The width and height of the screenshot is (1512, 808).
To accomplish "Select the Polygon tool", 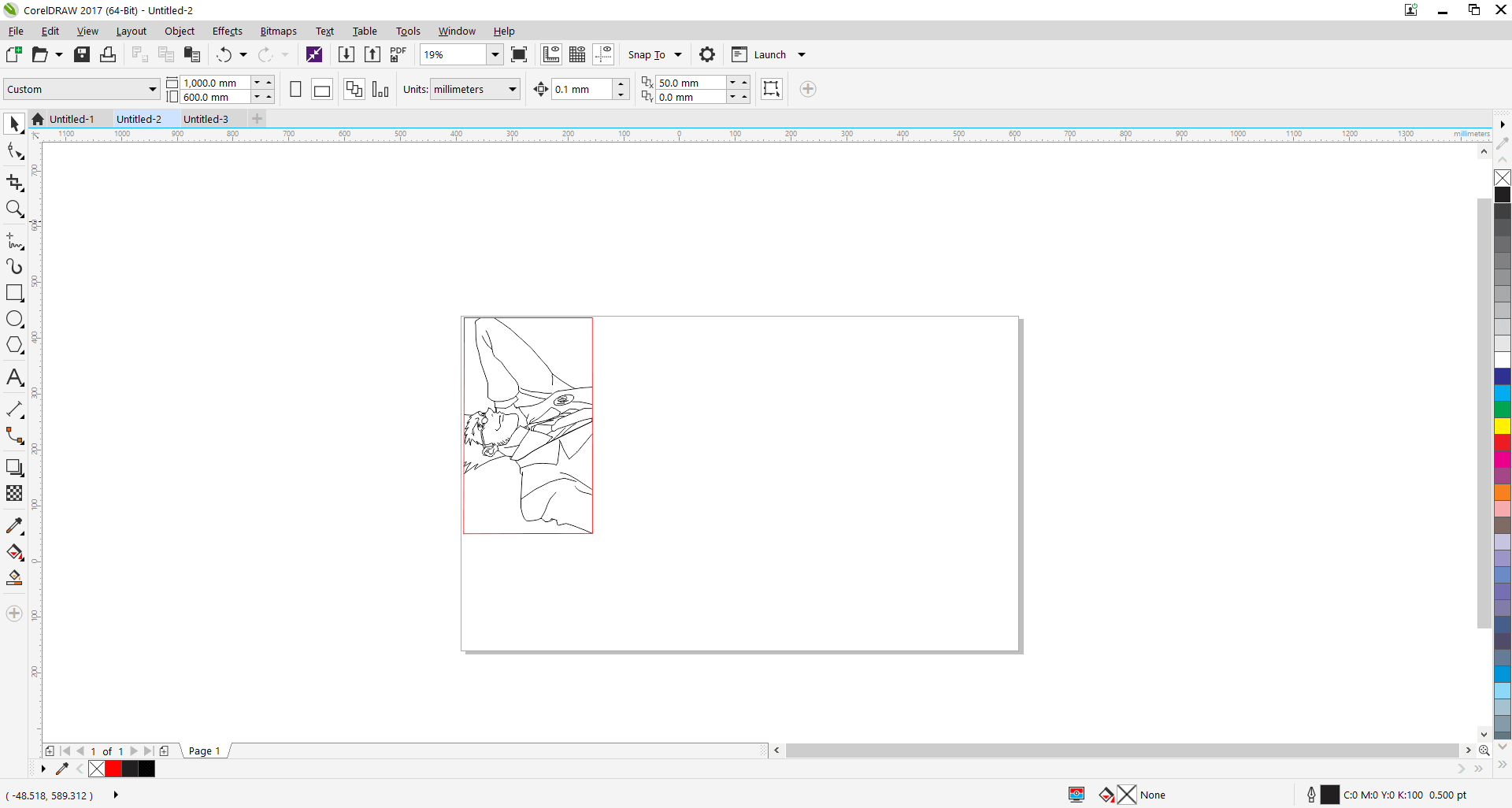I will coord(14,345).
